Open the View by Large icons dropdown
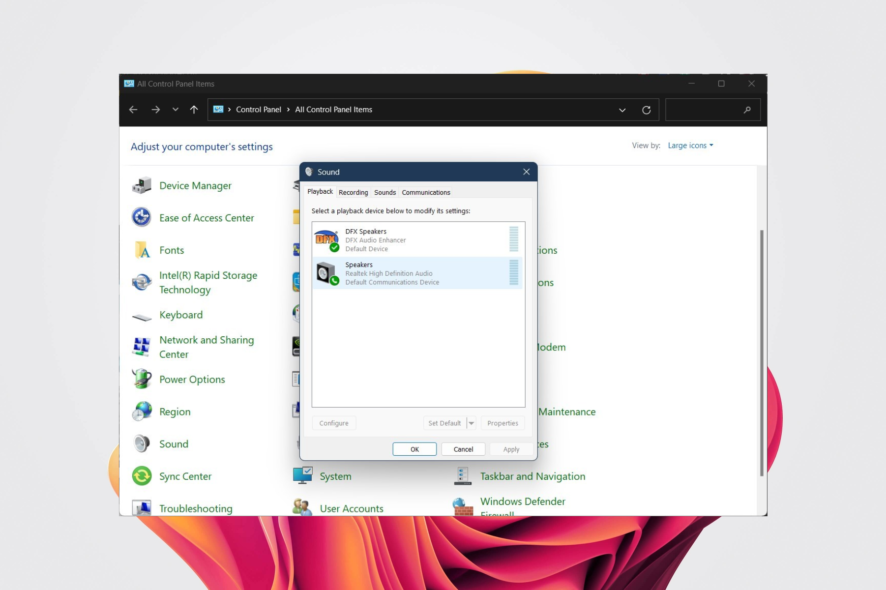 (690, 145)
